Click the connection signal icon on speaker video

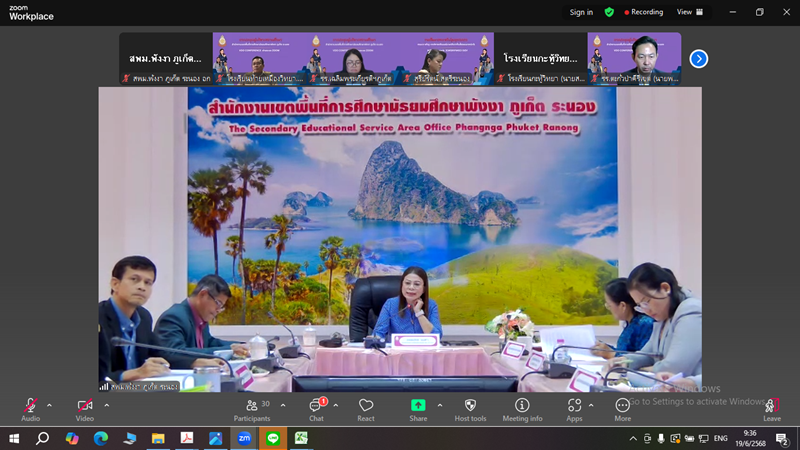tap(104, 387)
